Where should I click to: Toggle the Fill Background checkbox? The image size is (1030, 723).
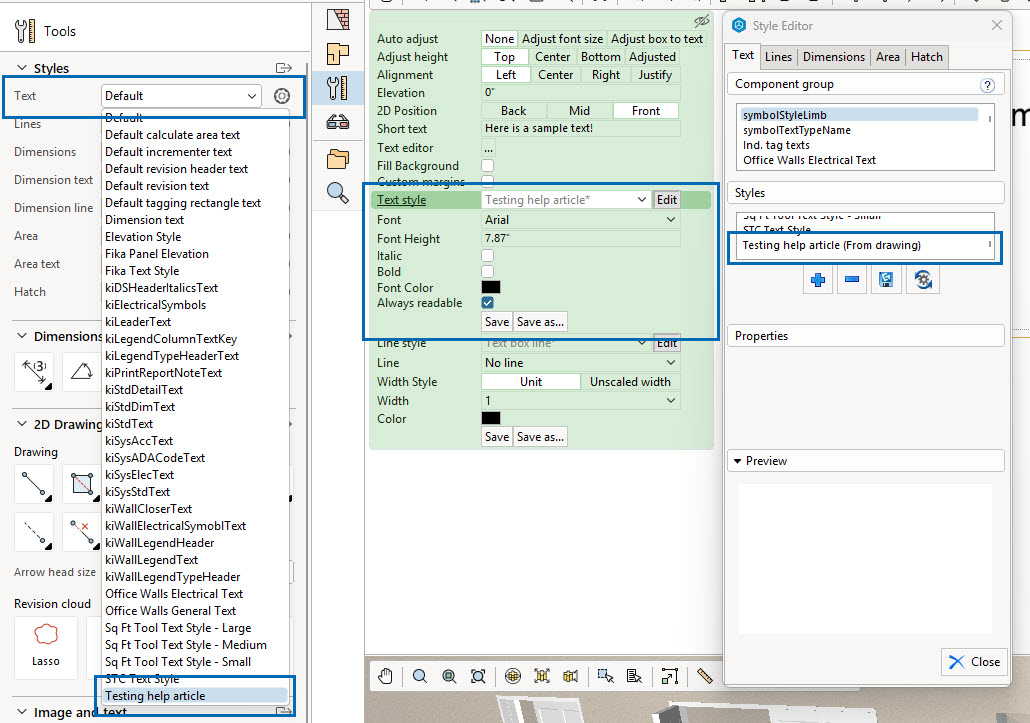click(487, 166)
